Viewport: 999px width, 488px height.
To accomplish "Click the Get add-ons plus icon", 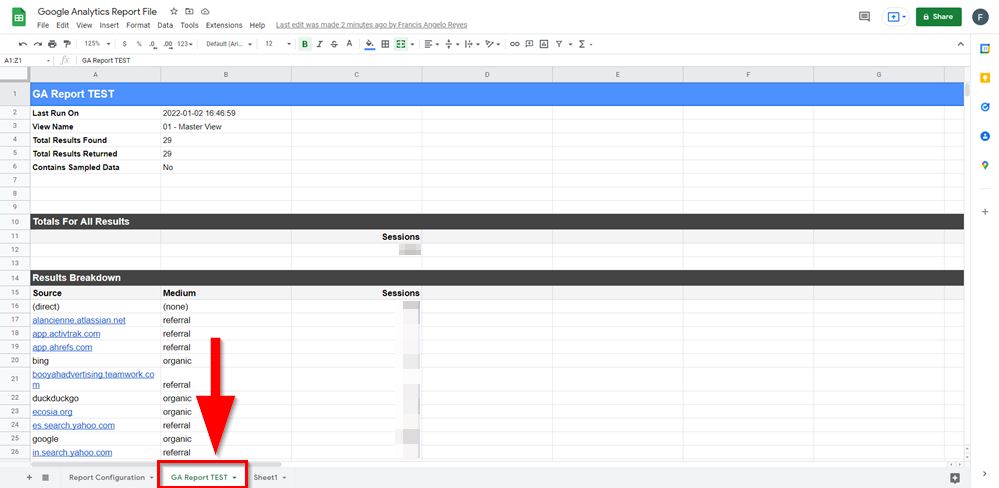I will click(985, 212).
